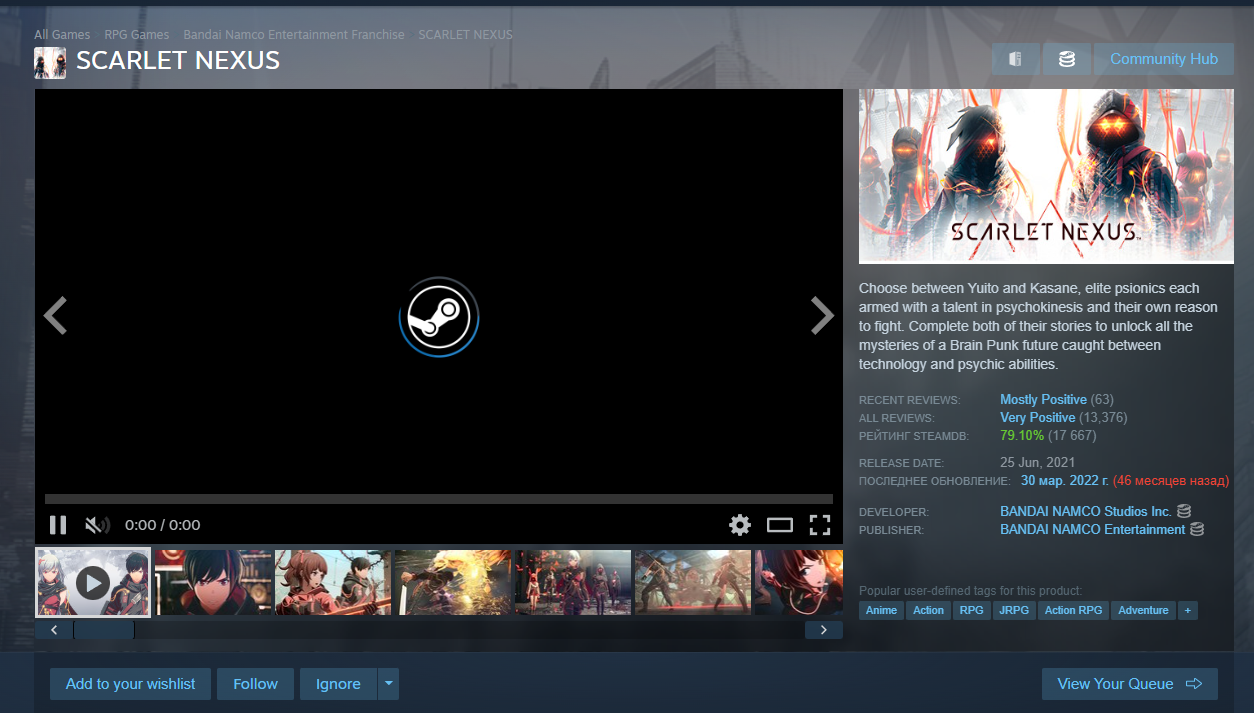
Task: Select the third screenshot thumbnail
Action: coord(333,582)
